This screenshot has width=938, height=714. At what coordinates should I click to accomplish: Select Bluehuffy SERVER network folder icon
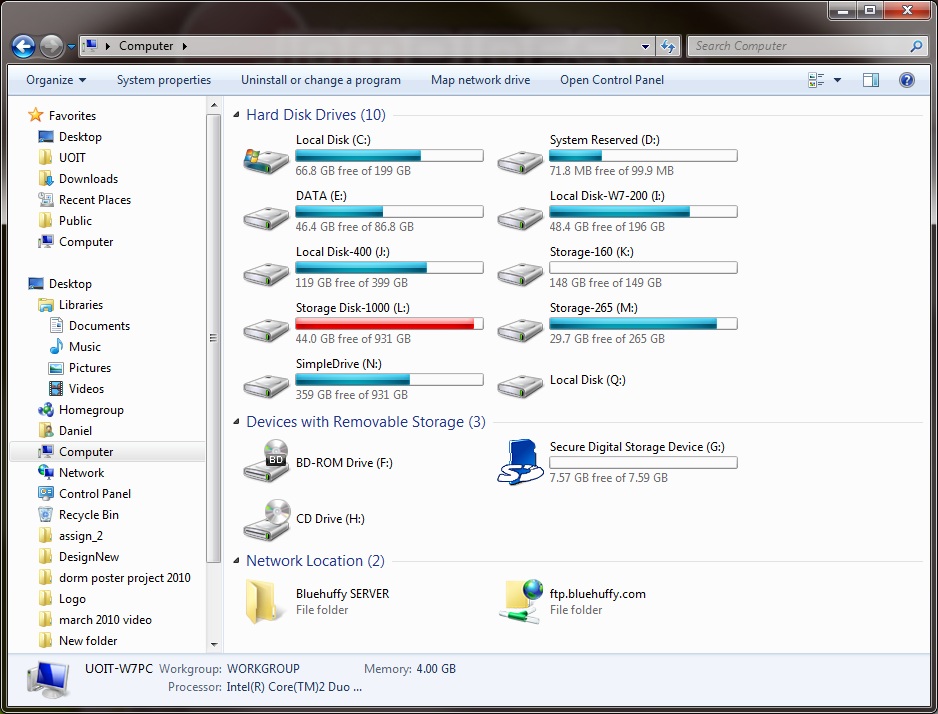point(263,602)
